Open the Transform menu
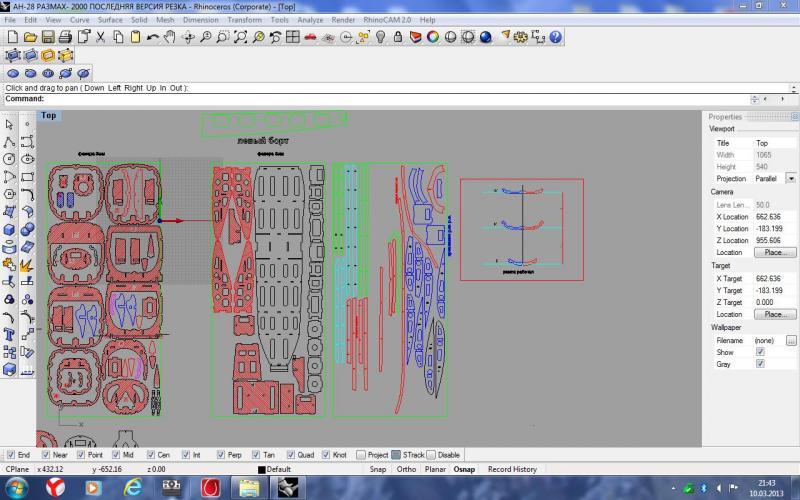This screenshot has height=500, width=800. (x=244, y=20)
